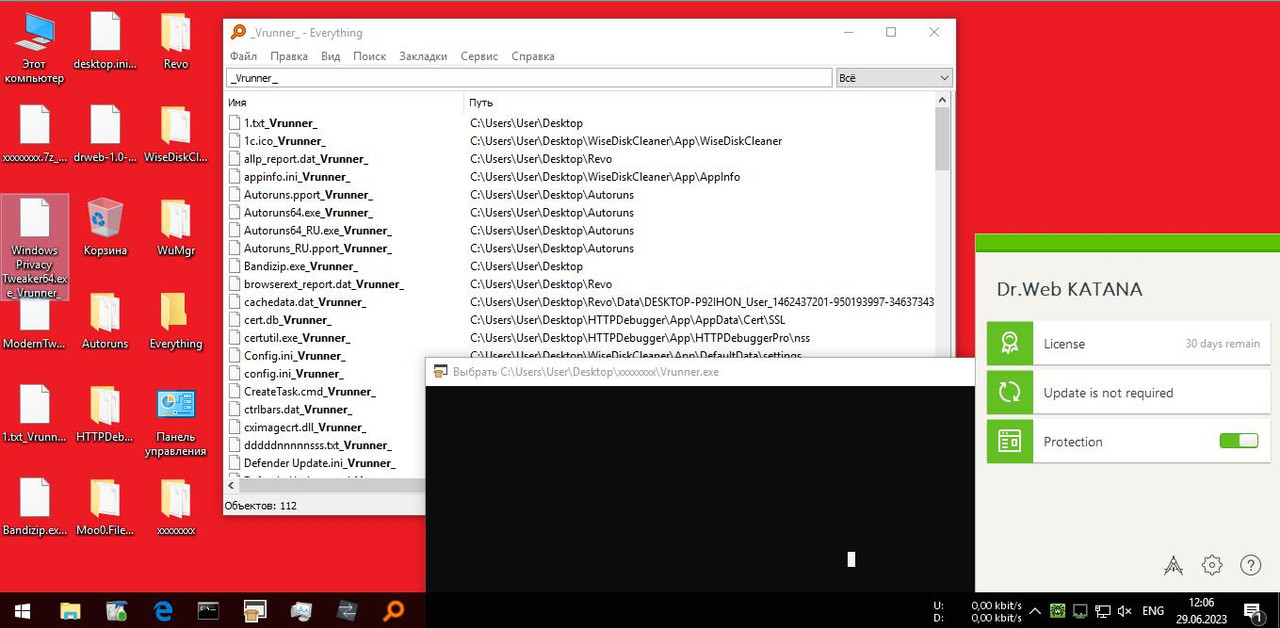Viewport: 1280px width, 628px height.
Task: Sort results by the Имя column header
Action: tap(344, 102)
